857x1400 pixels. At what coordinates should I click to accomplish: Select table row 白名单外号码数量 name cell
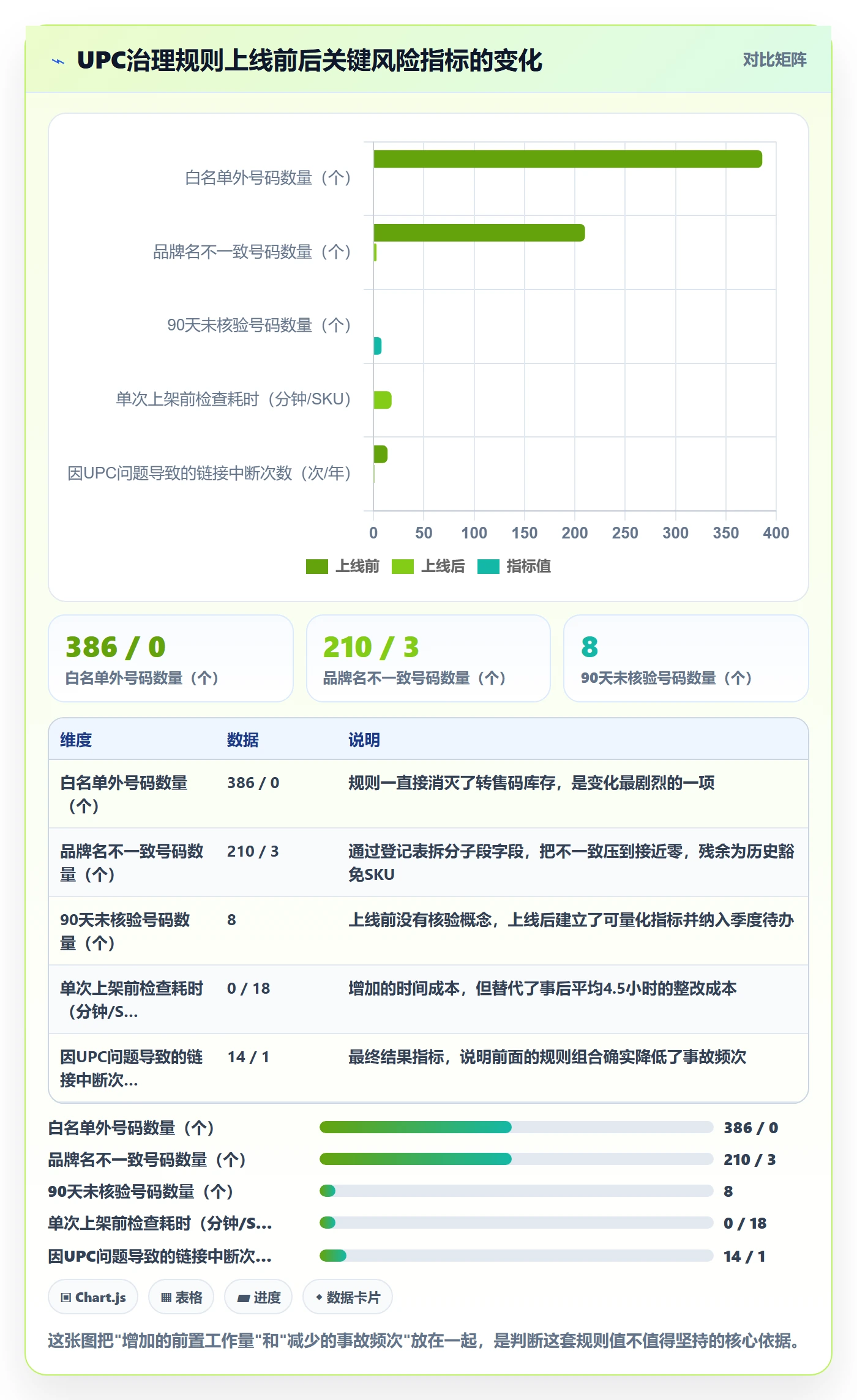coord(132,794)
